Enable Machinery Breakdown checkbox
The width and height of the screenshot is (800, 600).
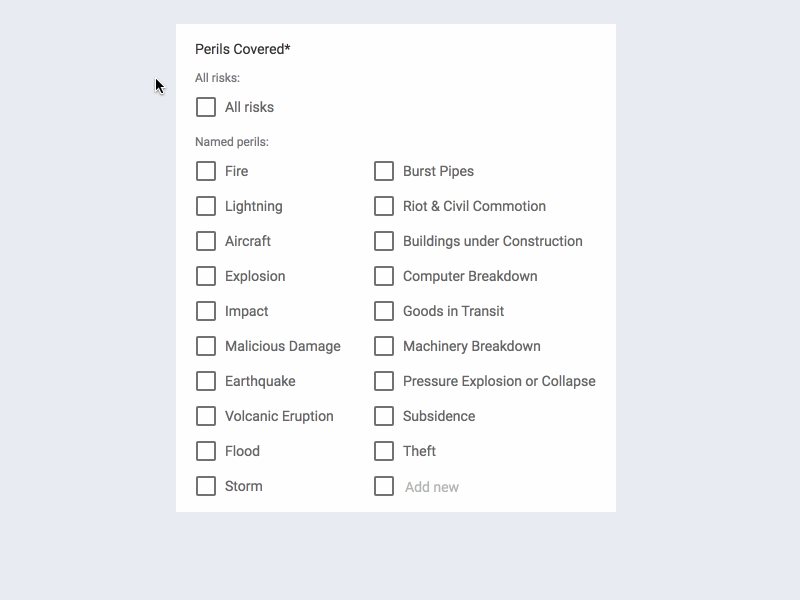384,346
